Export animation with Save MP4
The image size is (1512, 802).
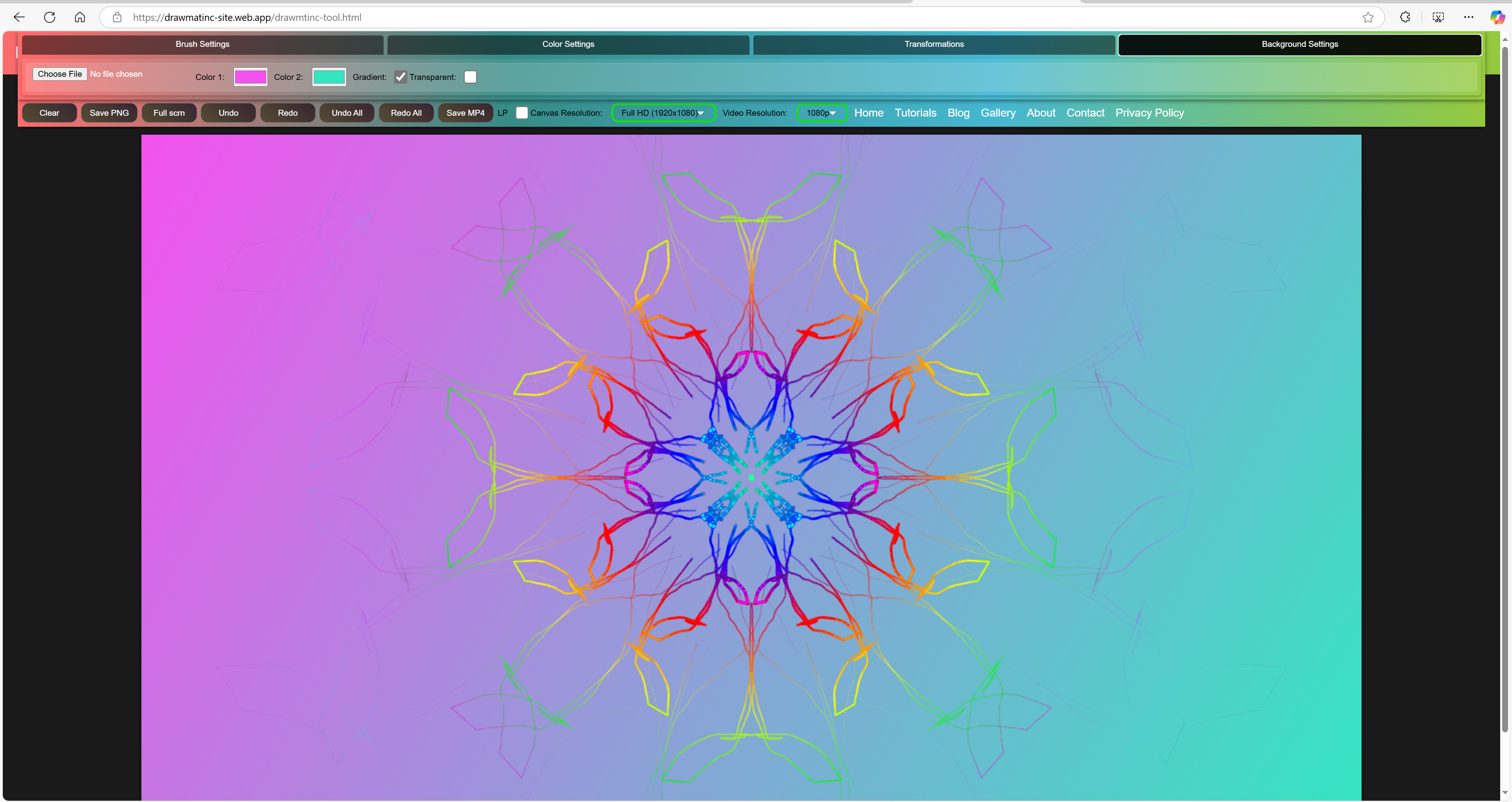(x=466, y=113)
